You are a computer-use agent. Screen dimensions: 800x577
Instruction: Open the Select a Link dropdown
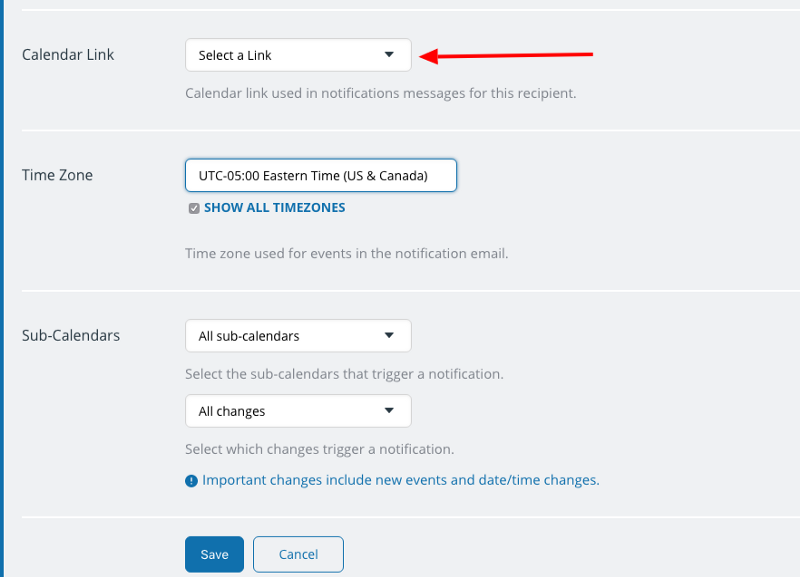298,55
